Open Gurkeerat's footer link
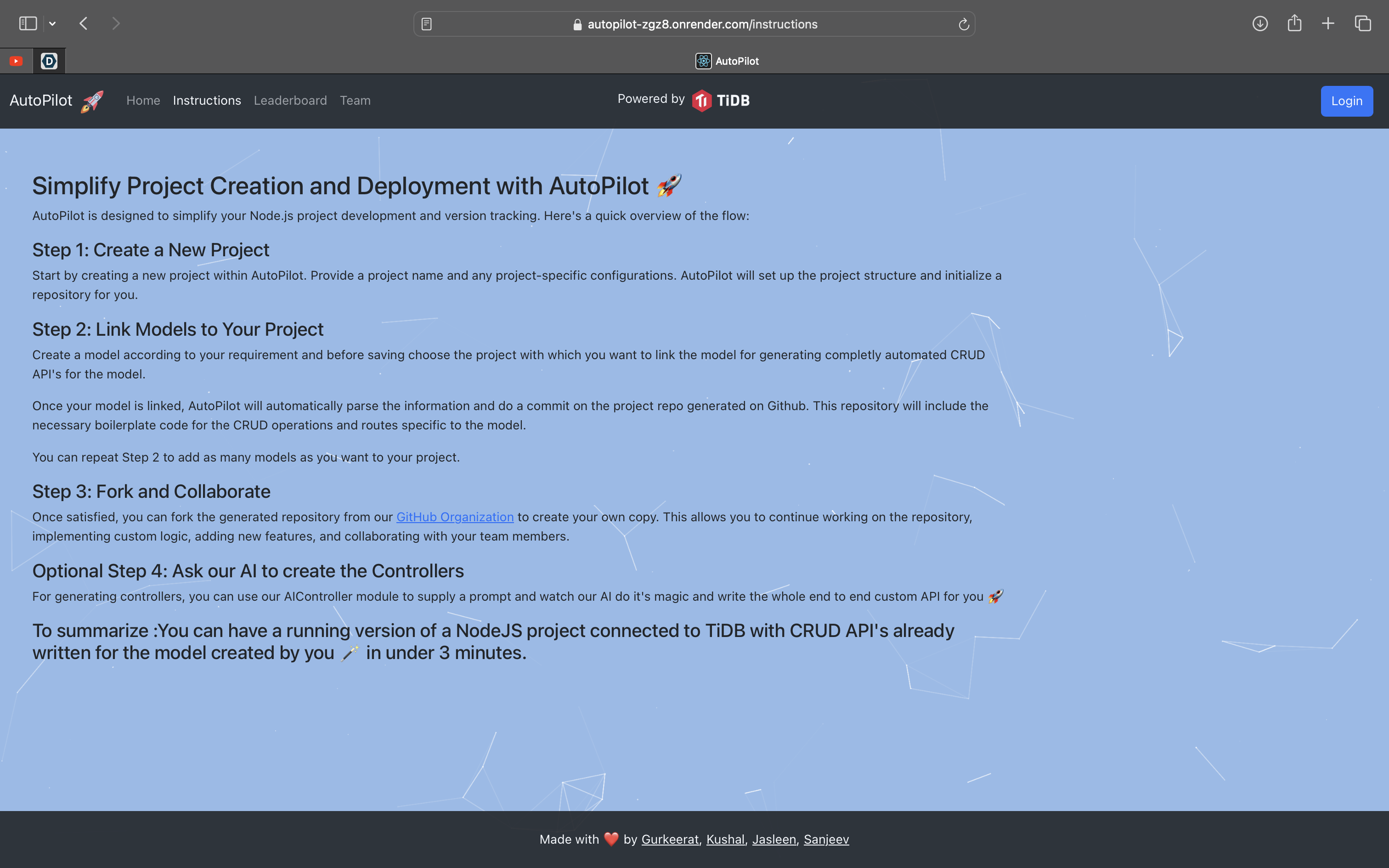Viewport: 1389px width, 868px height. point(669,840)
